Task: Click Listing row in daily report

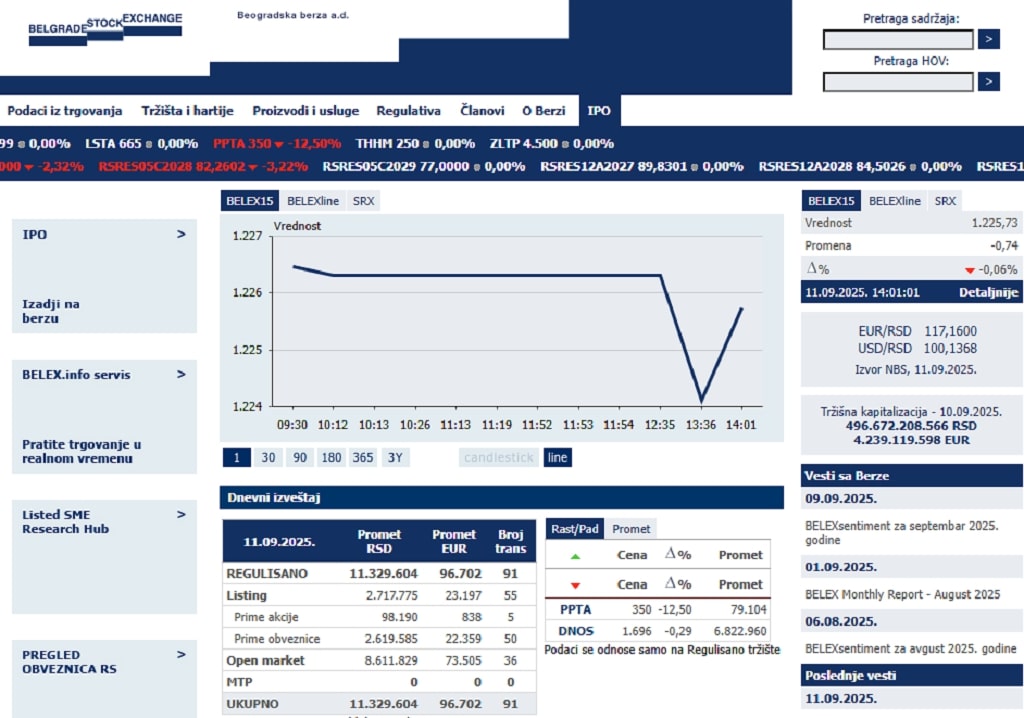Action: coord(379,595)
